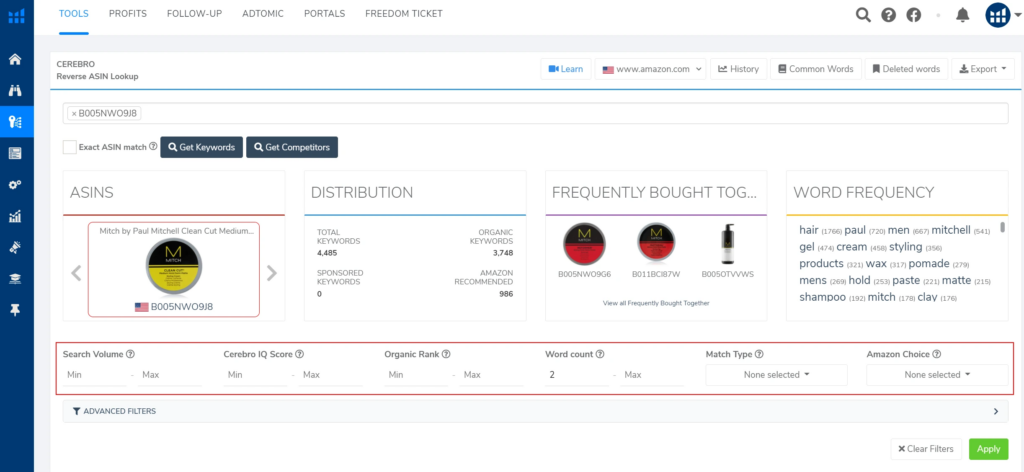Click the Cerebro IQ Score Max field

coord(331,375)
